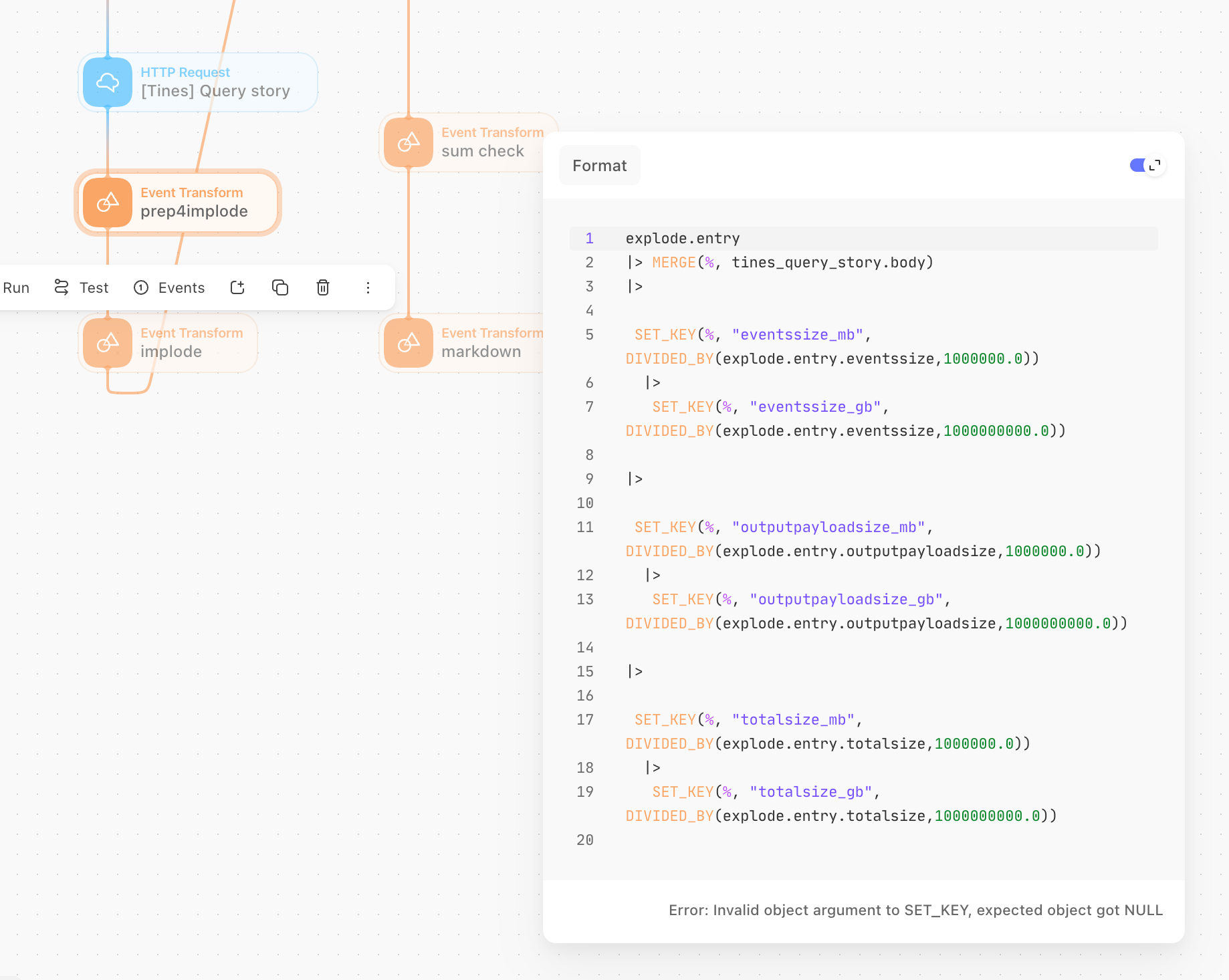Expand the code editor to fullscreen
This screenshot has width=1229, height=980.
[x=1154, y=164]
